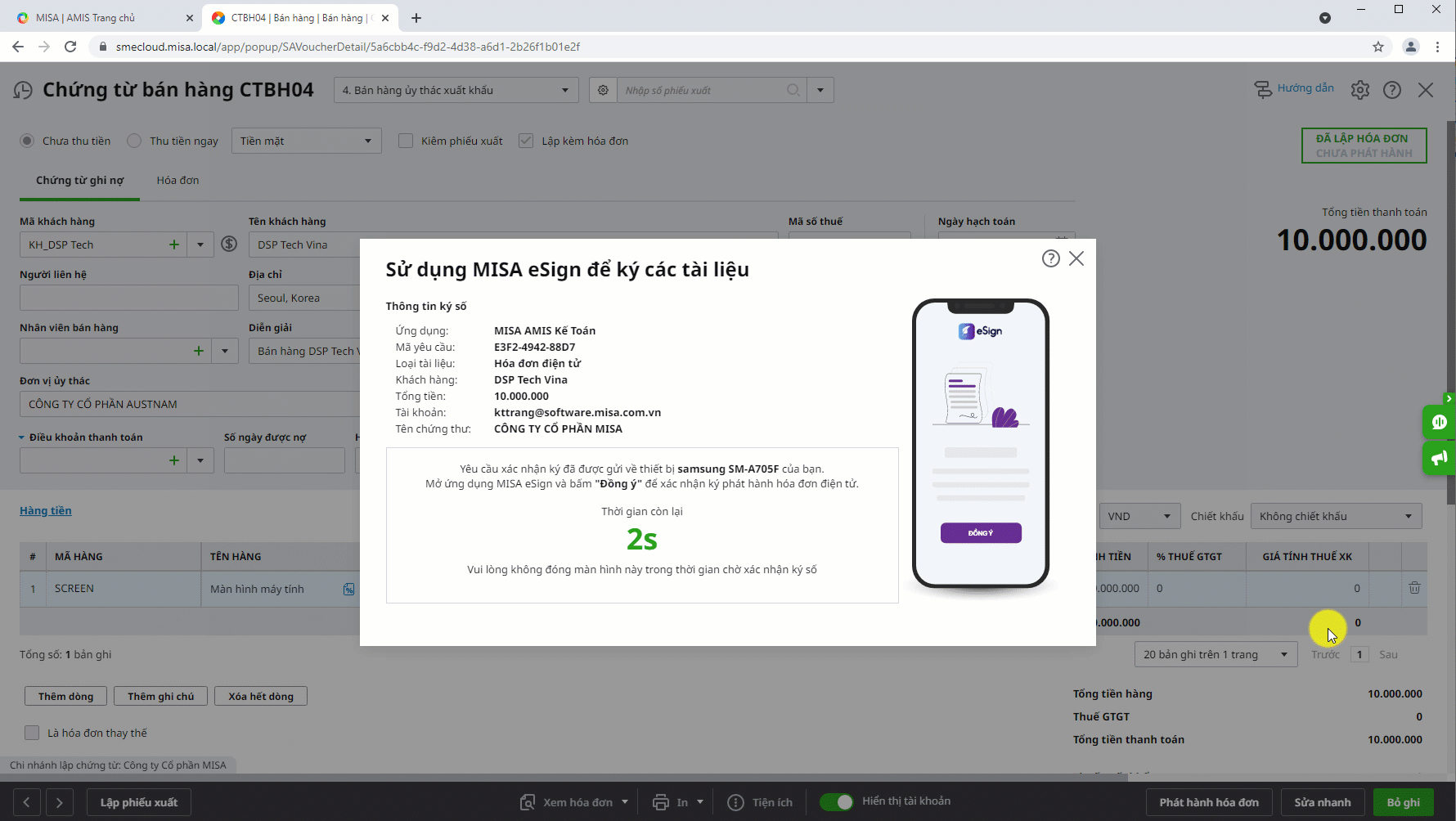Close the MISA eSign dialog
Image resolution: width=1456 pixels, height=821 pixels.
1076,258
